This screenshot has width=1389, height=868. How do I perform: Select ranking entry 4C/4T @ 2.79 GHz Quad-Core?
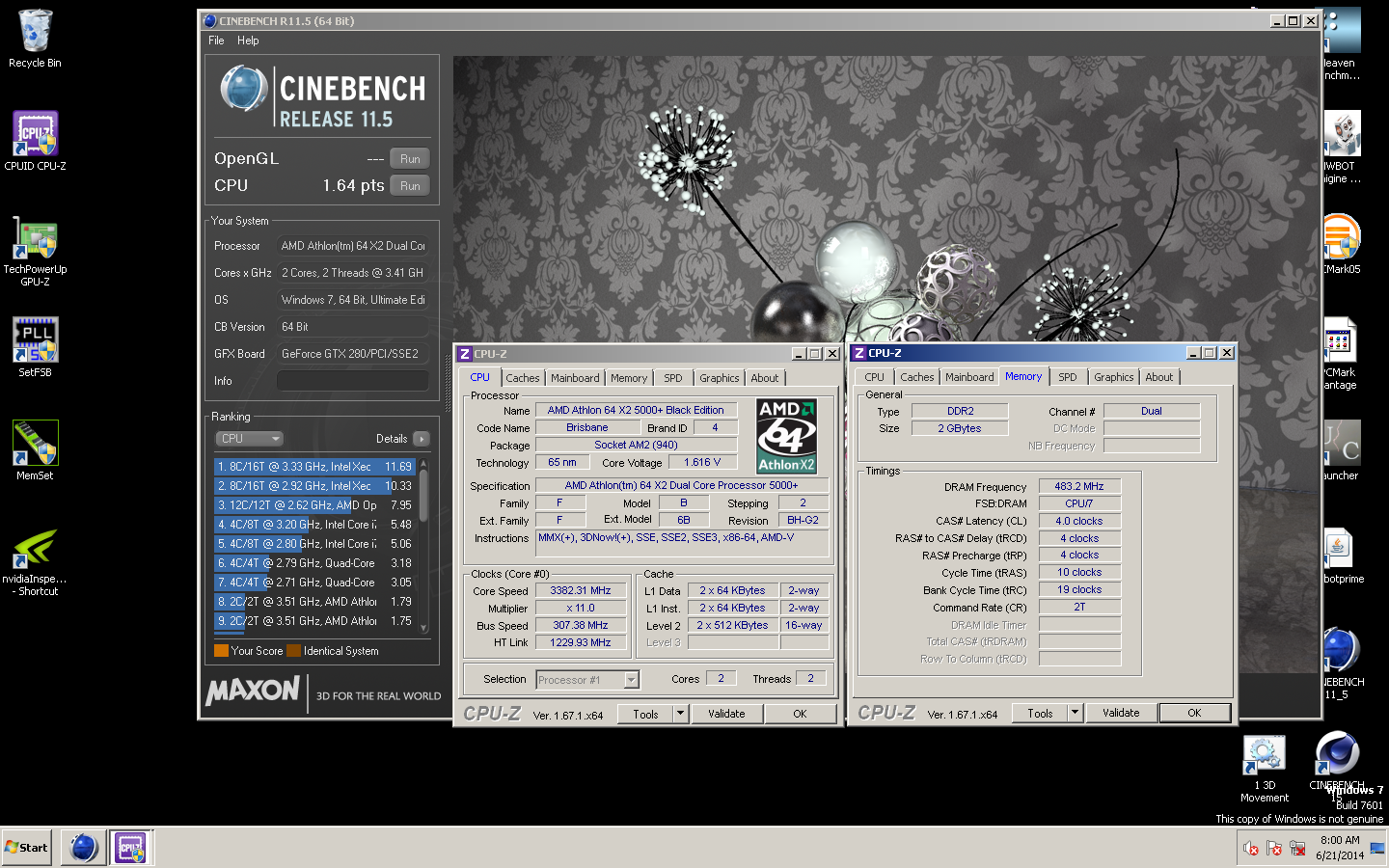coord(315,563)
